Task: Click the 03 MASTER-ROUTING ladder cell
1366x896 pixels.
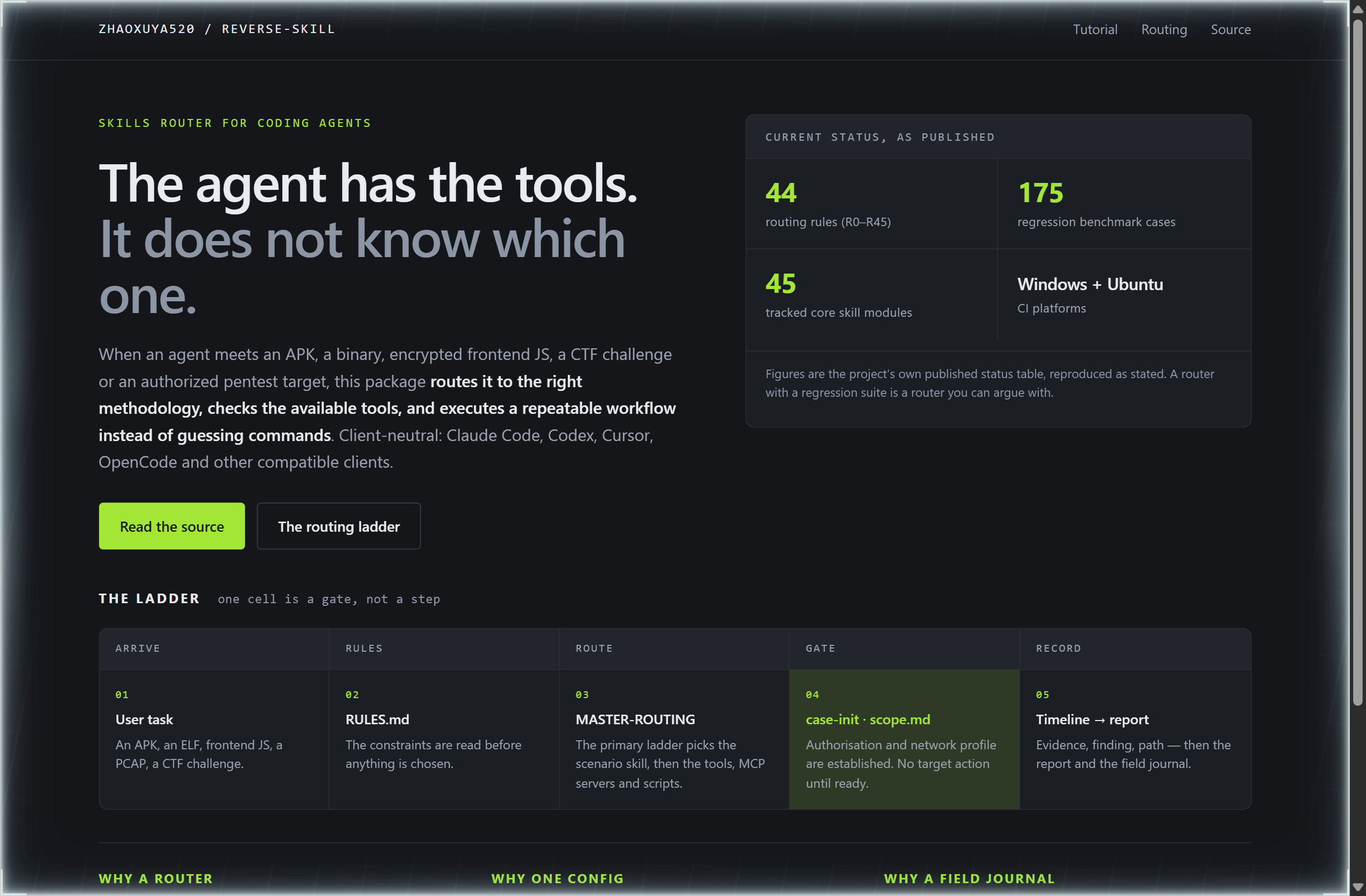Action: 674,739
